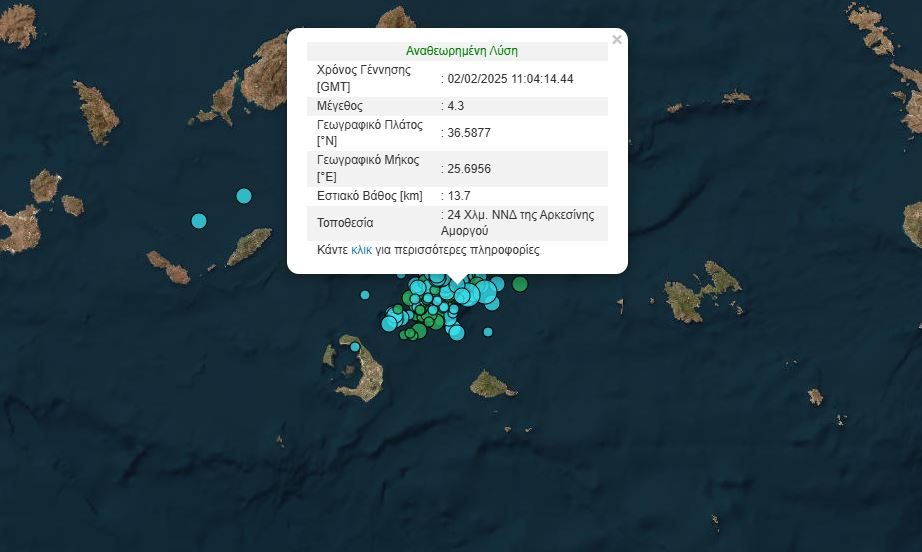The height and width of the screenshot is (552, 922).
Task: Select the small cyan marker on Santorini island
Action: (355, 347)
